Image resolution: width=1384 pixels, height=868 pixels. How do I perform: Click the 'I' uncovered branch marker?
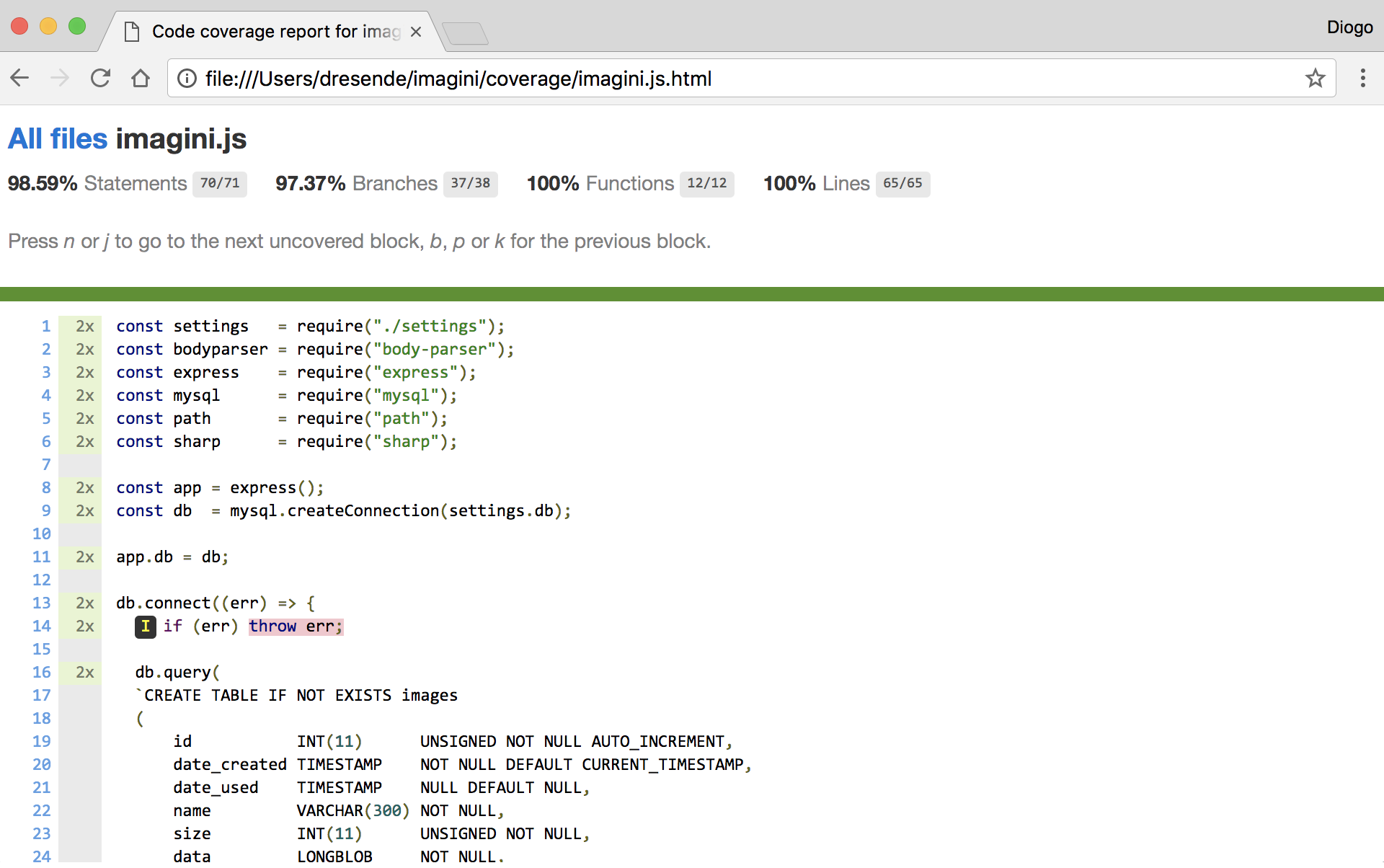pos(146,626)
